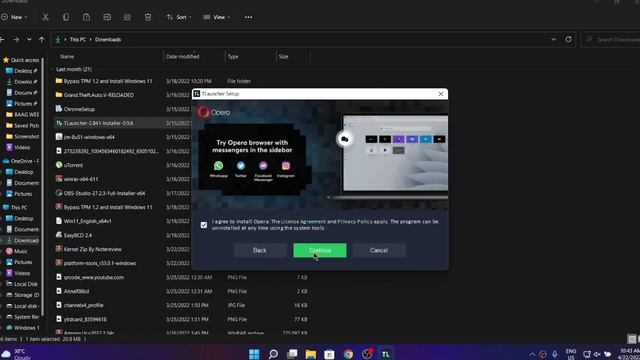Click the Cut scissors icon in Explorer toolbar
640x360 pixels.
(x=45, y=17)
